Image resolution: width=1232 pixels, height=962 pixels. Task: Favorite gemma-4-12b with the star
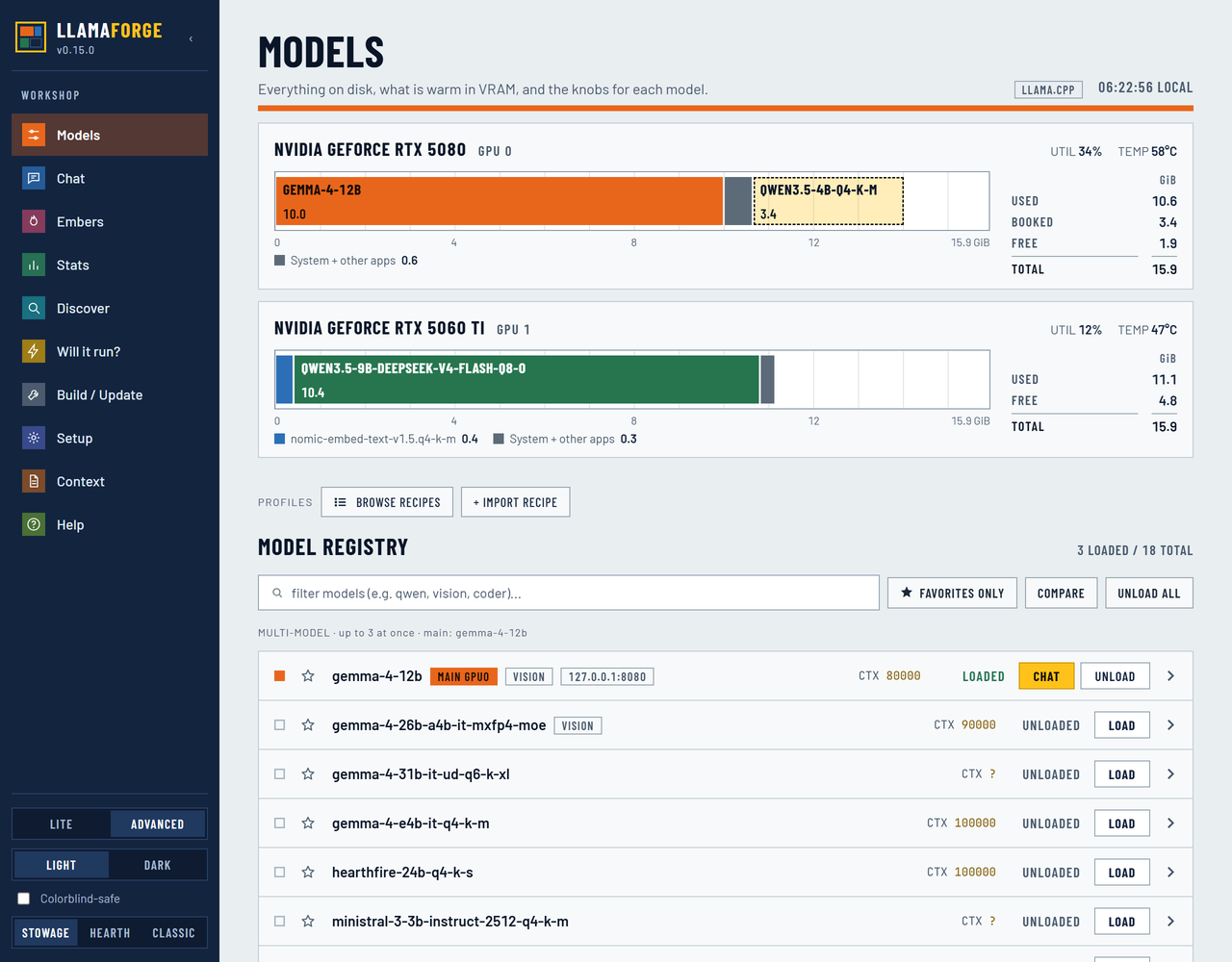(x=308, y=676)
